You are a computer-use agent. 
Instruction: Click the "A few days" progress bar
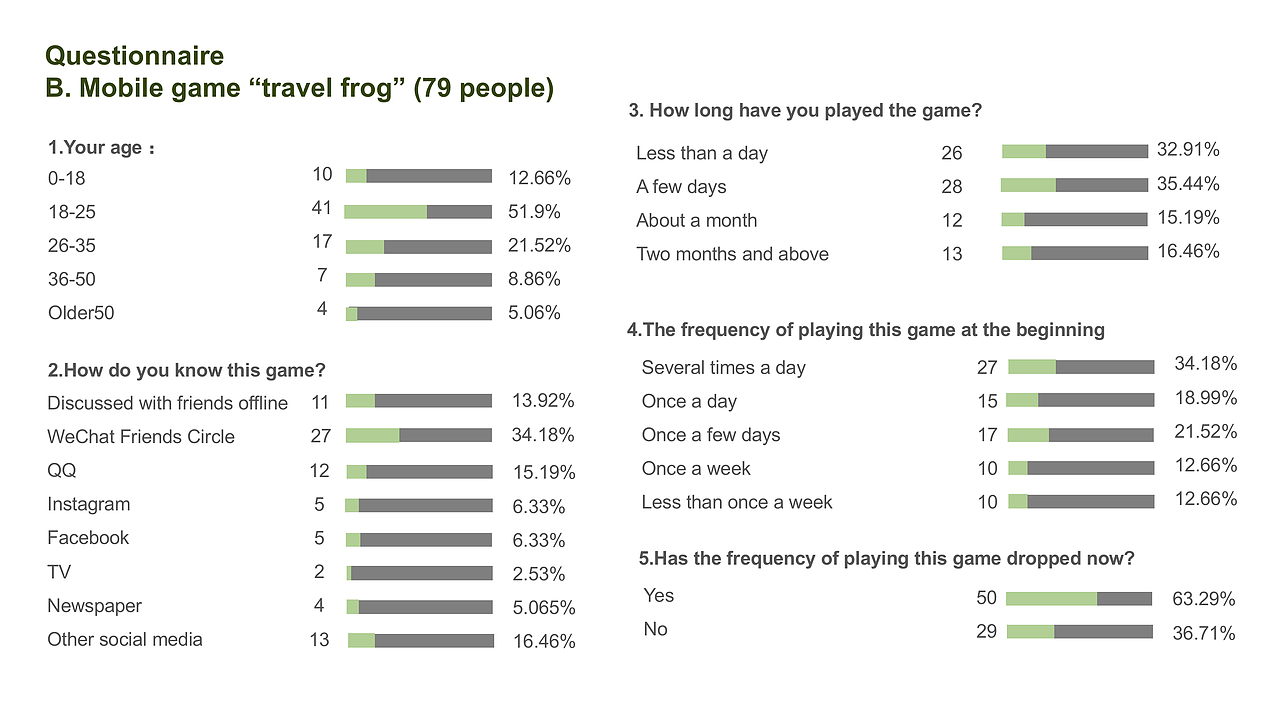click(x=1074, y=185)
